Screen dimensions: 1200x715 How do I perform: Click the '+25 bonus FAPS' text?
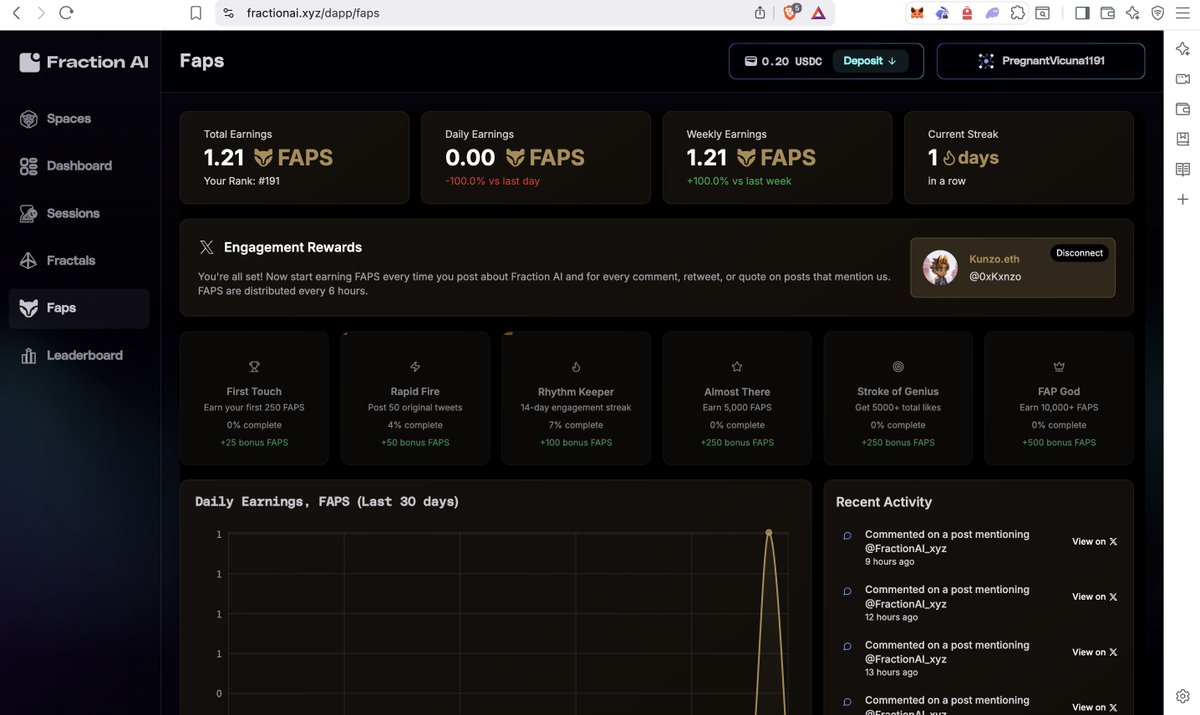pos(254,442)
